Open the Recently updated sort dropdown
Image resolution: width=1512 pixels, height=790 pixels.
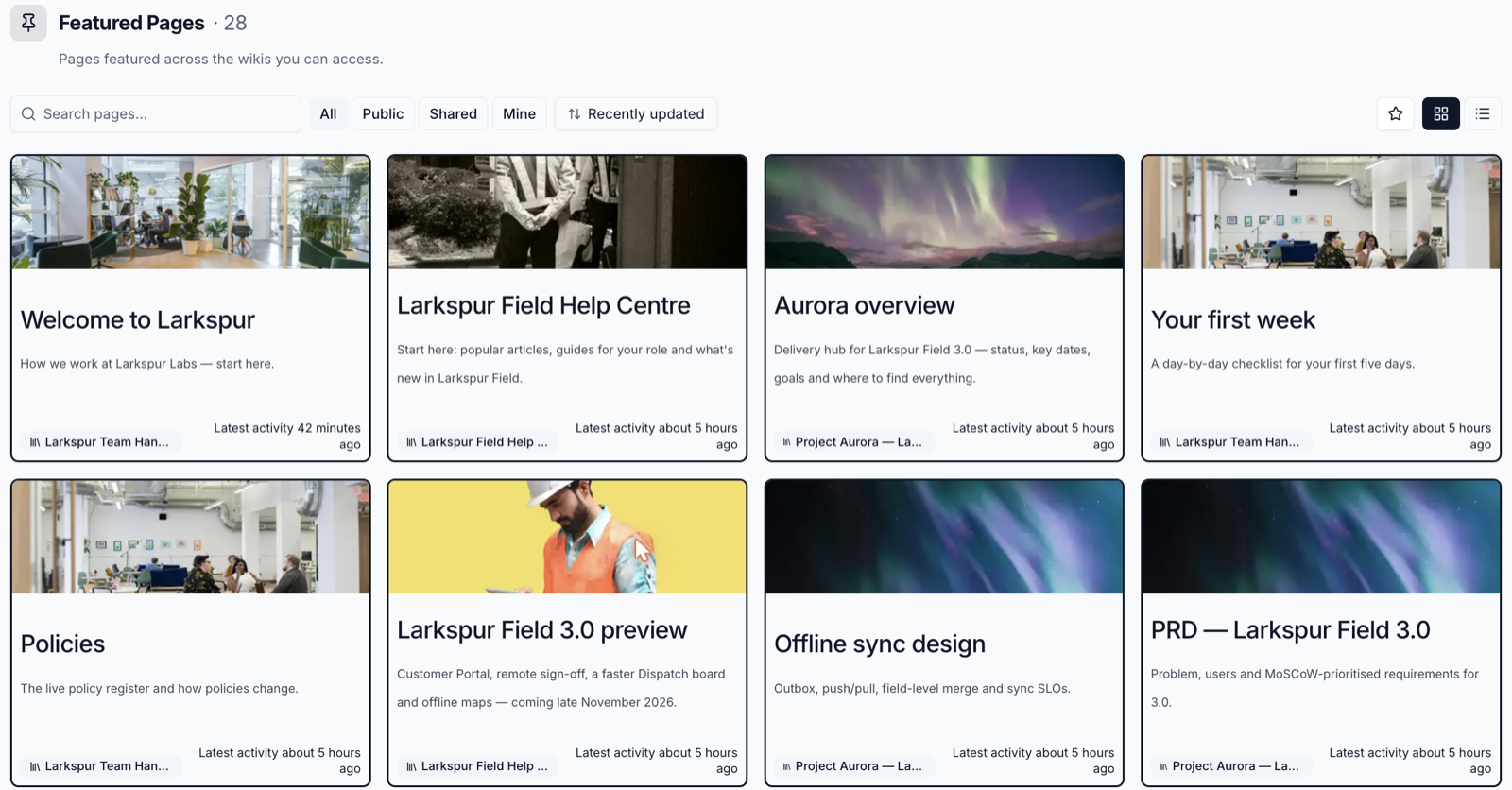636,114
